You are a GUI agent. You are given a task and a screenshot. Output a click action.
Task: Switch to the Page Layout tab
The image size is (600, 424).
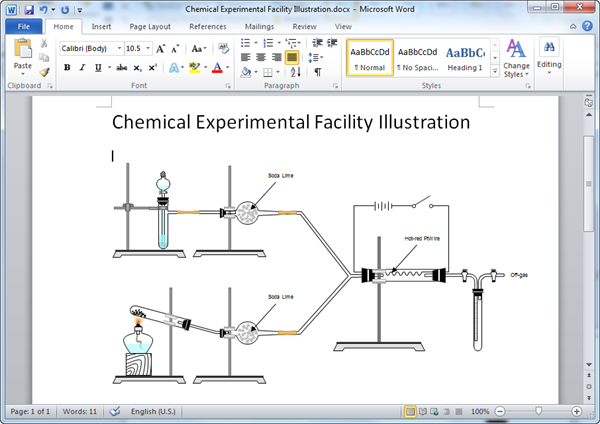click(x=150, y=26)
